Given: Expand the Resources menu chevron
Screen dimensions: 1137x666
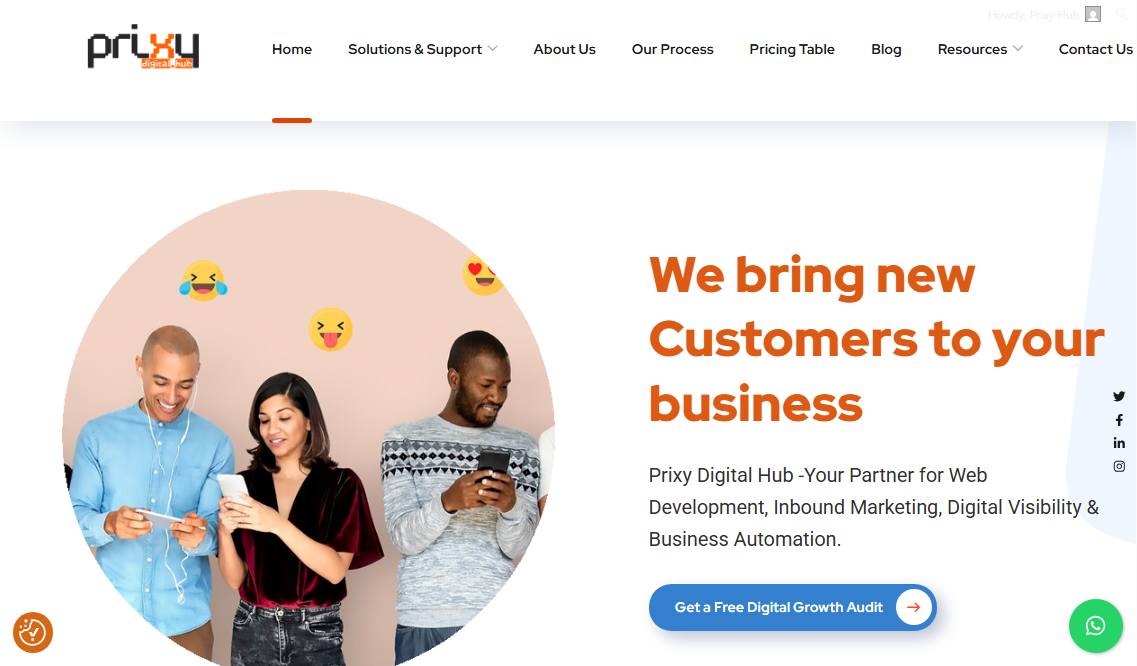Looking at the screenshot, I should click(1017, 49).
